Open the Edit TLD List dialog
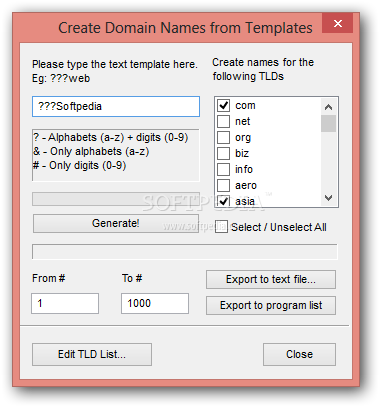Image resolution: width=380 pixels, height=407 pixels. [x=92, y=354]
